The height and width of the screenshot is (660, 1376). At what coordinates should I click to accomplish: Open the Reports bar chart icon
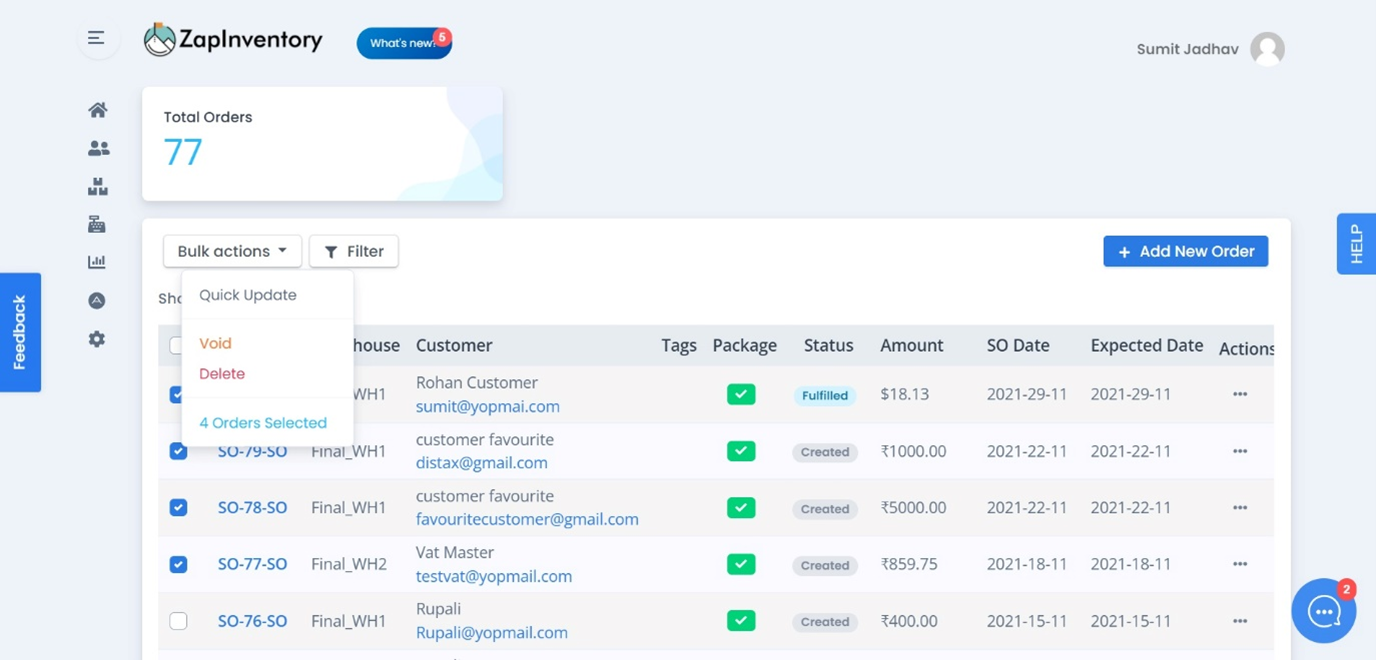[97, 262]
